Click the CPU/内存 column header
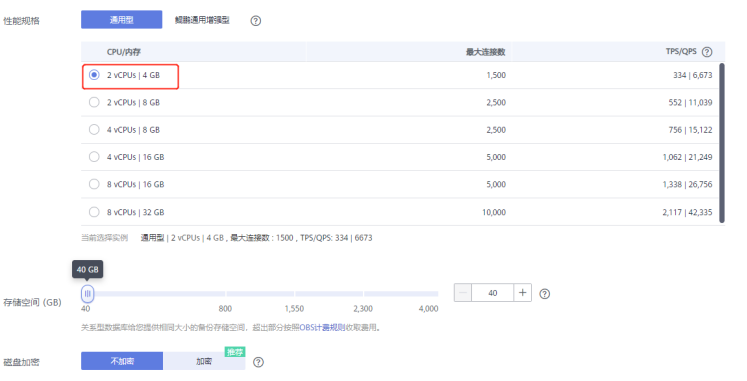Screen dimensions: 747x381 pos(124,52)
